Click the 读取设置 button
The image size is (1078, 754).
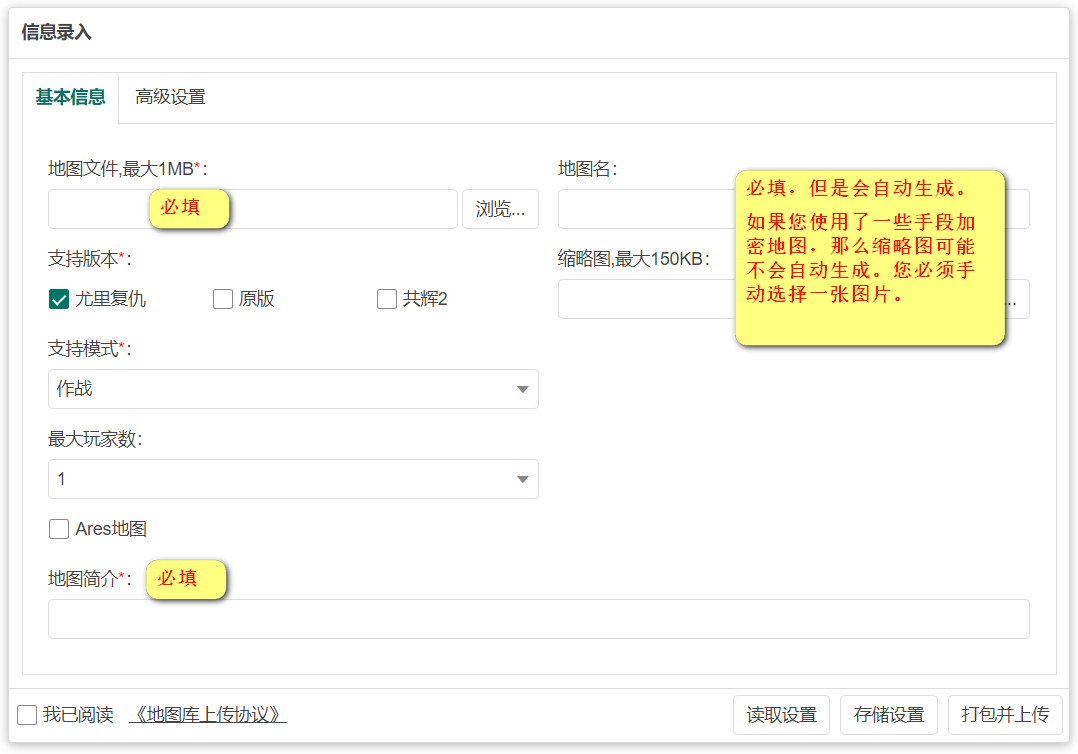[781, 715]
